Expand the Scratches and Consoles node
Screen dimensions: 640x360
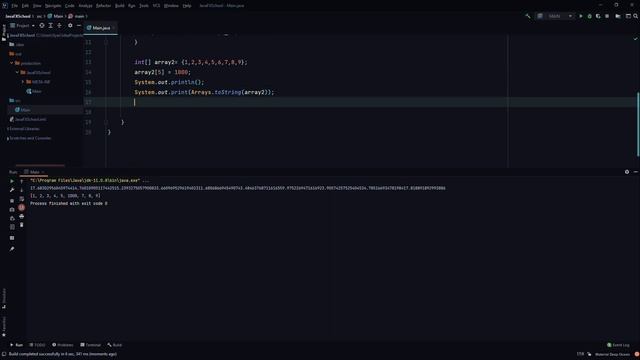[x=8, y=138]
